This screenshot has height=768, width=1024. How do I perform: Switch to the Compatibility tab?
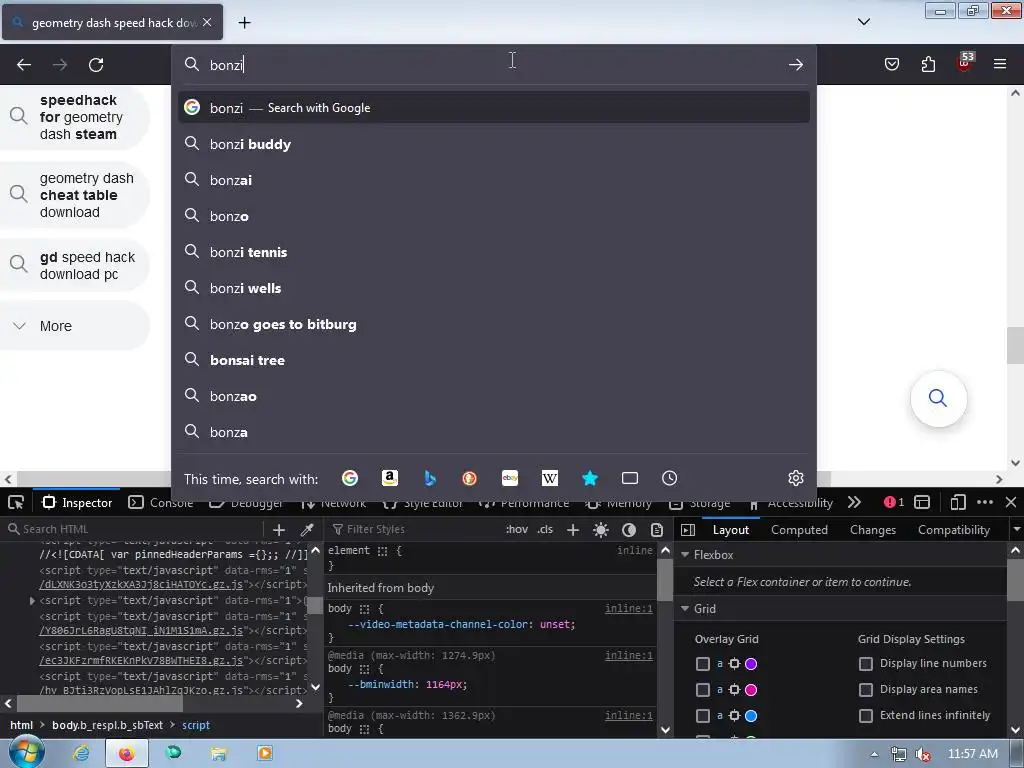953,530
